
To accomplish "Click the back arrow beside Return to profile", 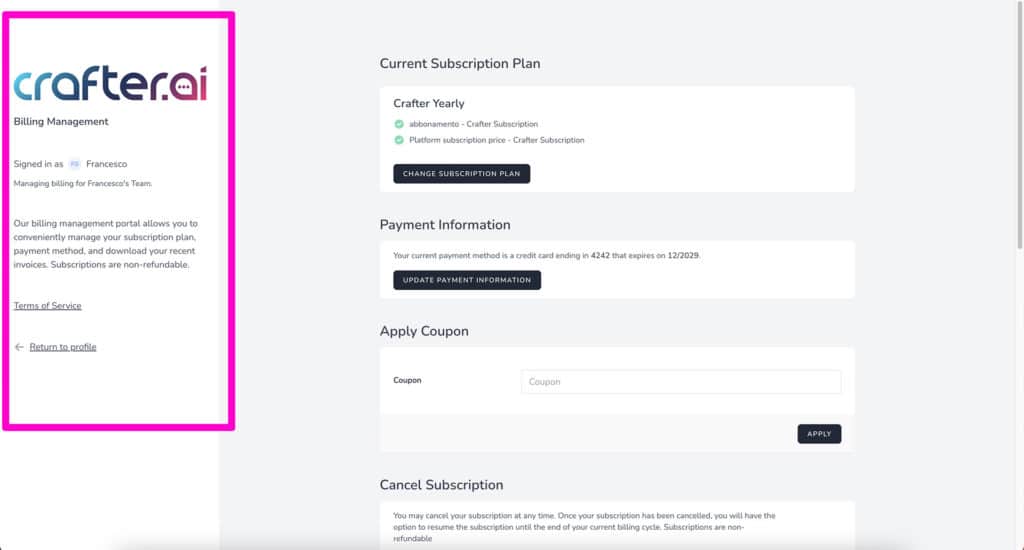I will click(x=19, y=347).
